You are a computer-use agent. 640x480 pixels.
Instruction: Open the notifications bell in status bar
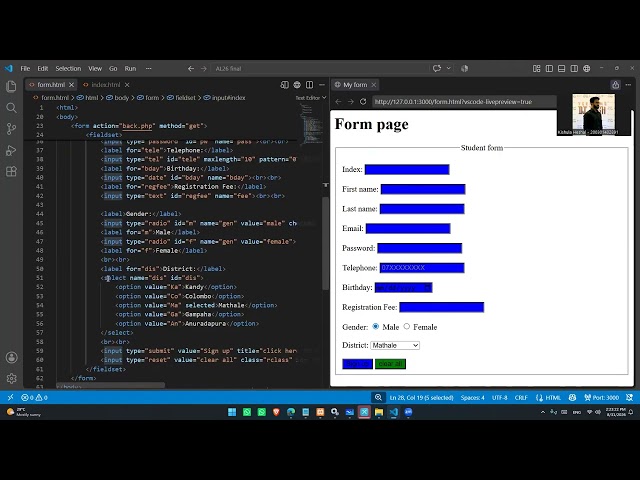coord(630,397)
